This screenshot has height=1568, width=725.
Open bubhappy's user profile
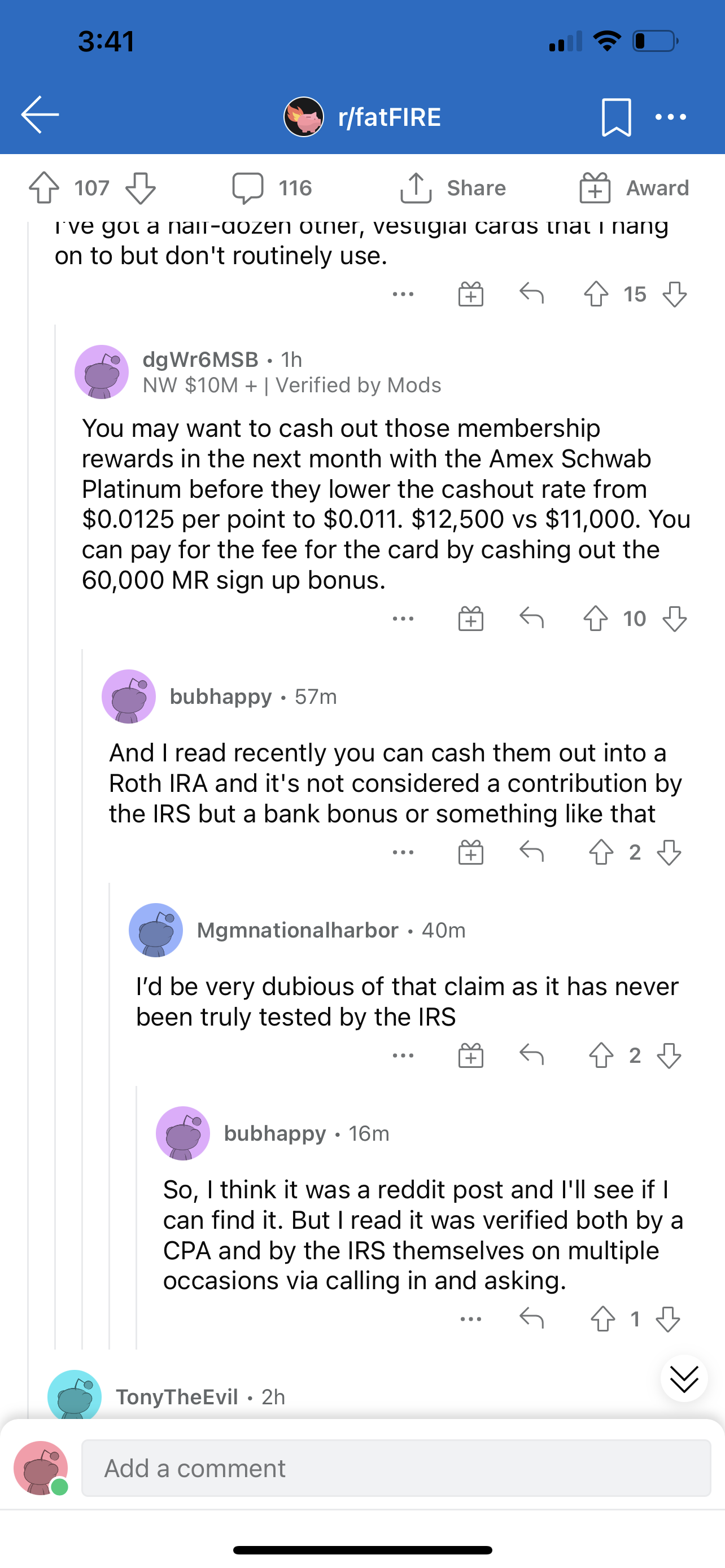click(x=221, y=697)
